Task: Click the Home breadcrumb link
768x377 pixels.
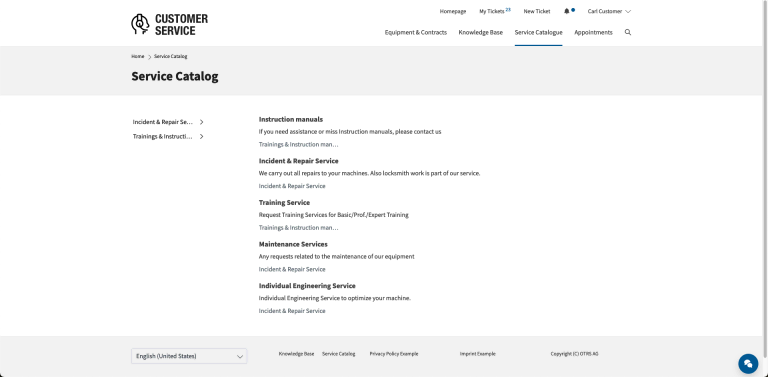Action: [138, 56]
